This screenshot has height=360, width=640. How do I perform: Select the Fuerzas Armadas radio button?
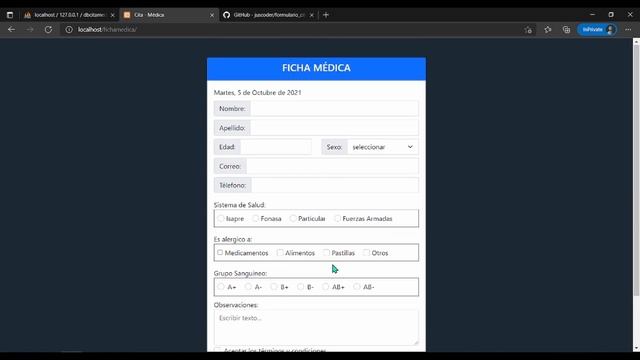338,218
